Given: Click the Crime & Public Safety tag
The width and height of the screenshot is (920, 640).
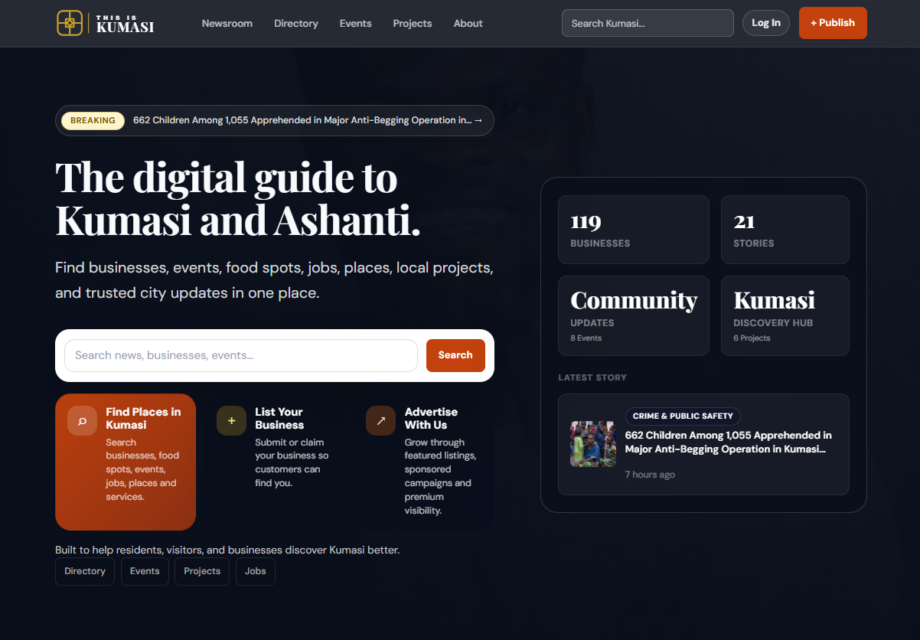Looking at the screenshot, I should coord(682,416).
